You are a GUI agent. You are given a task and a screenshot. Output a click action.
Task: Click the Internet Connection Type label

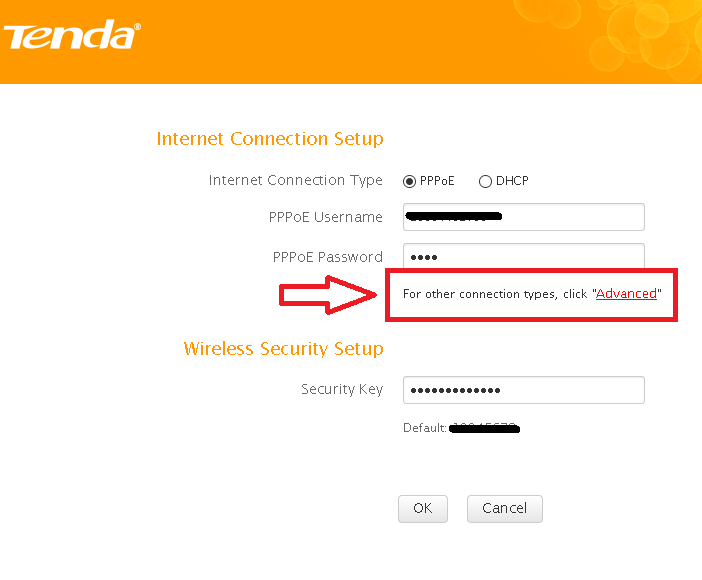point(295,181)
